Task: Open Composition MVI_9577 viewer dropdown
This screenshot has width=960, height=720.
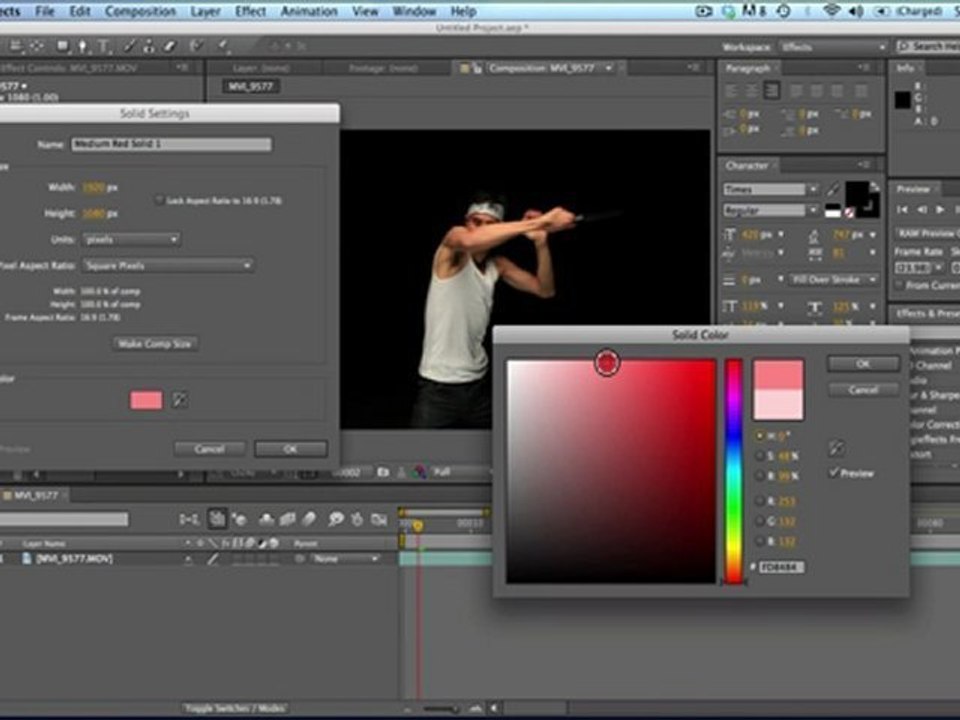Action: (610, 68)
